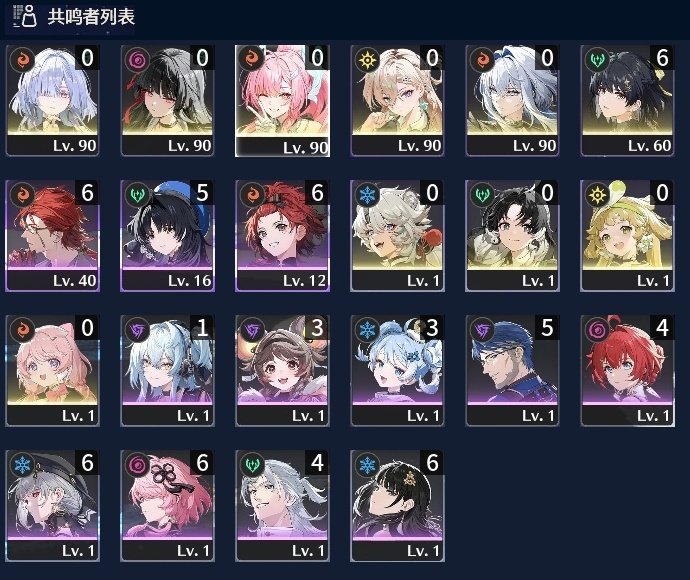The width and height of the screenshot is (690, 580).
Task: Select the highlighted pink-haired Lv. 90 character
Action: click(283, 101)
